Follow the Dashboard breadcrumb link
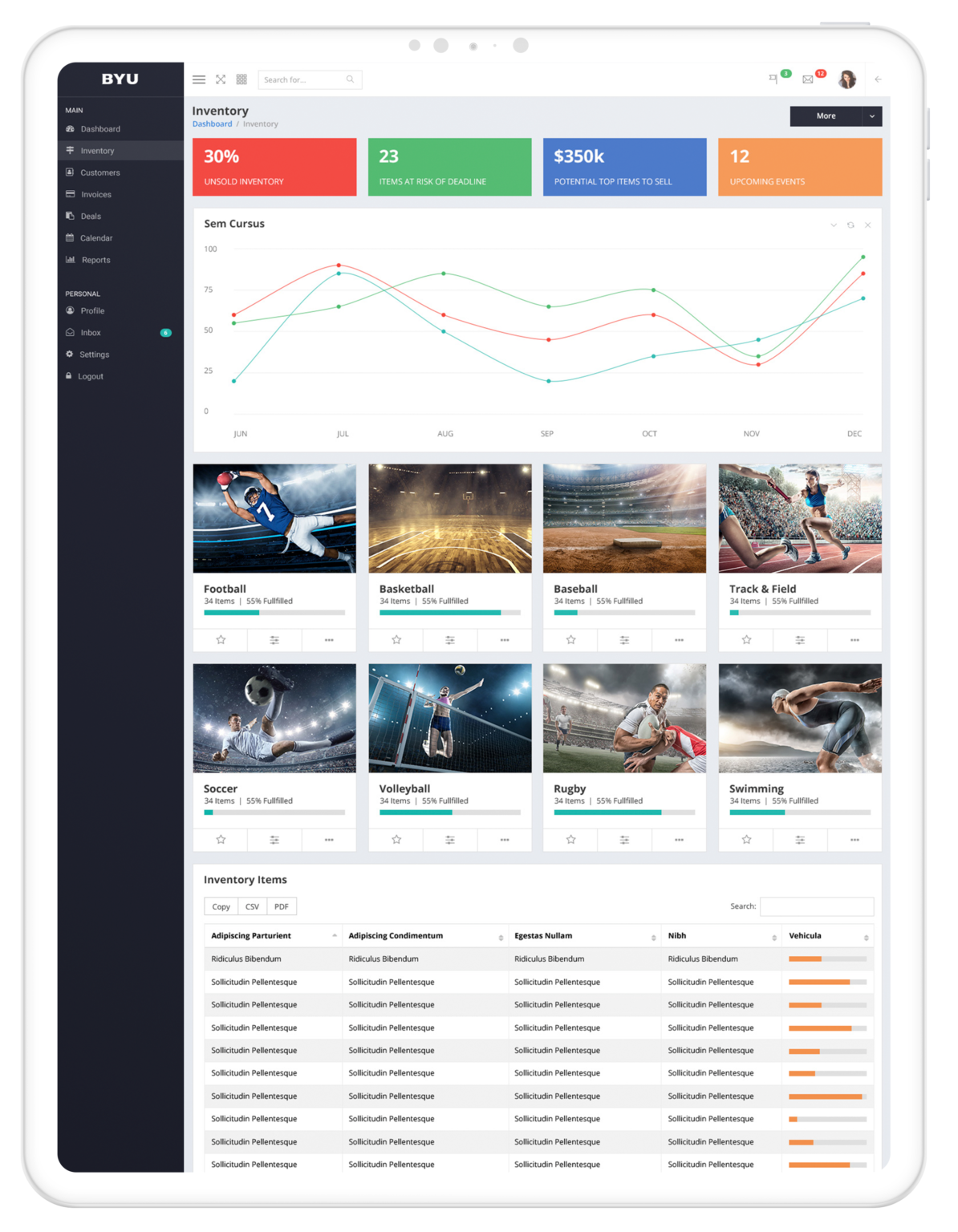 tap(212, 124)
